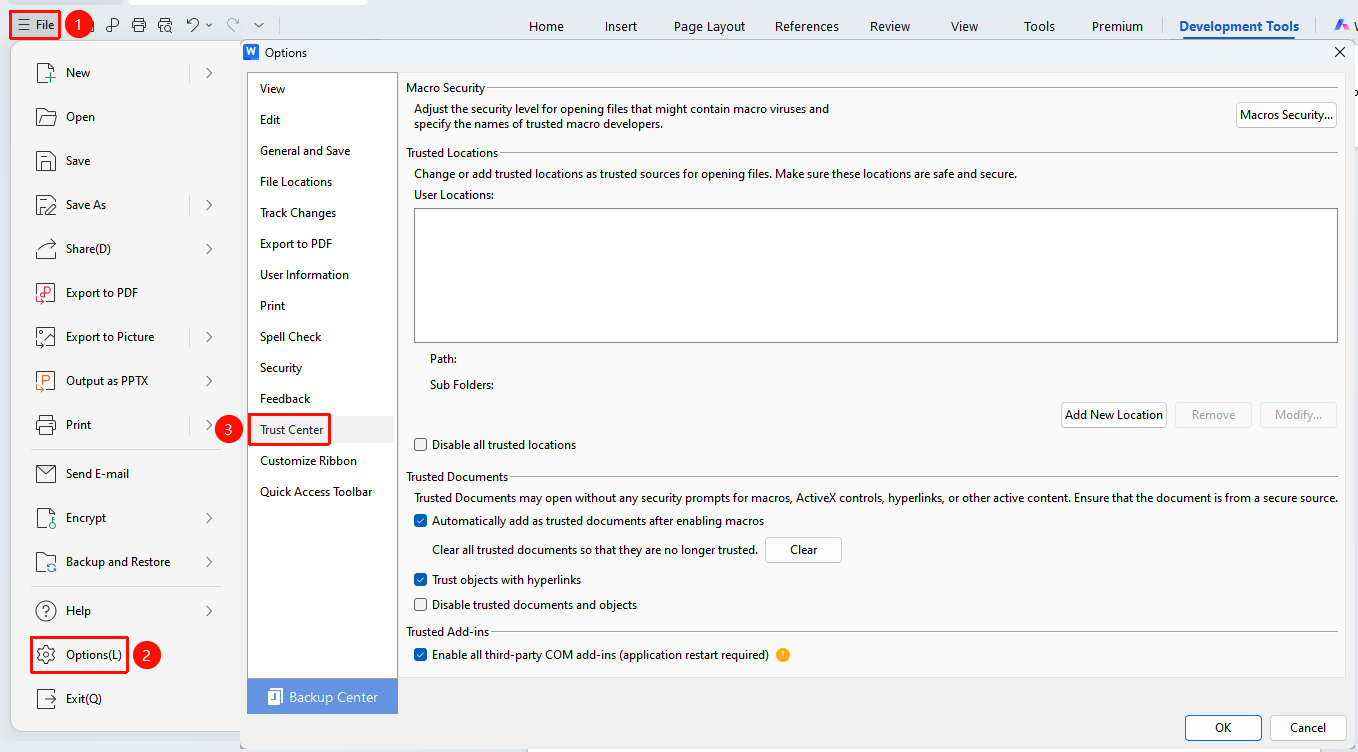Viewport: 1358px width, 752px height.
Task: Open Customize Quick Access Toolbar dropdown
Action: click(x=259, y=25)
